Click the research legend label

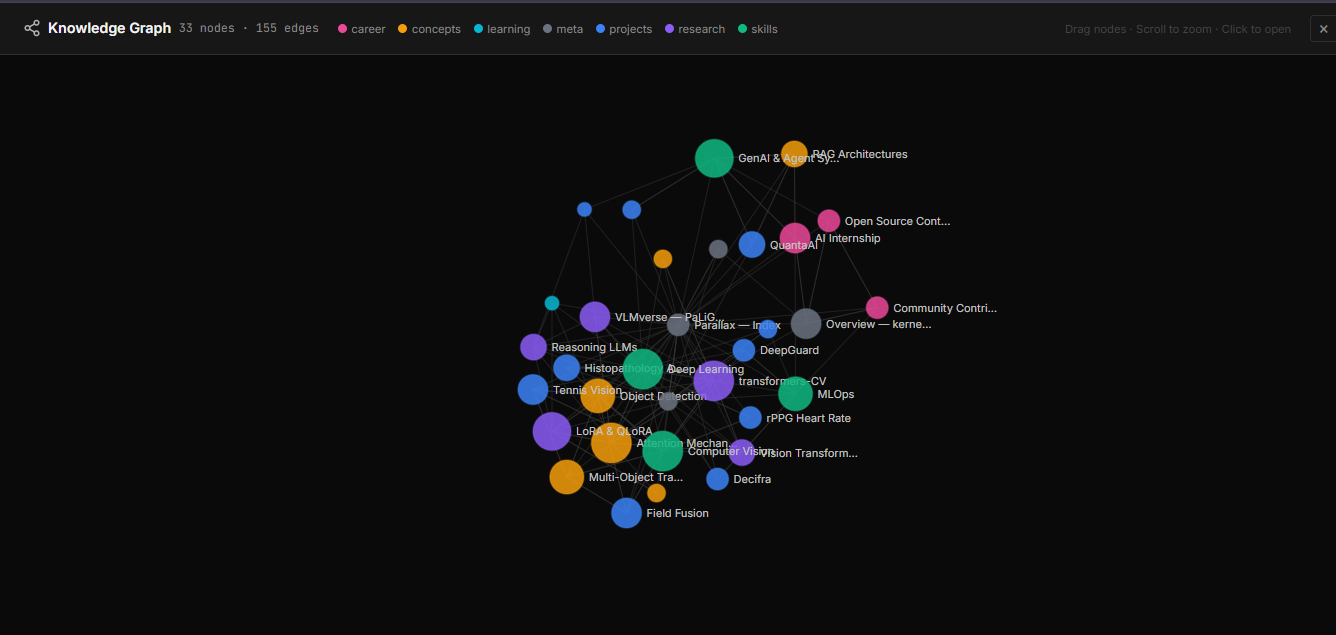point(702,29)
